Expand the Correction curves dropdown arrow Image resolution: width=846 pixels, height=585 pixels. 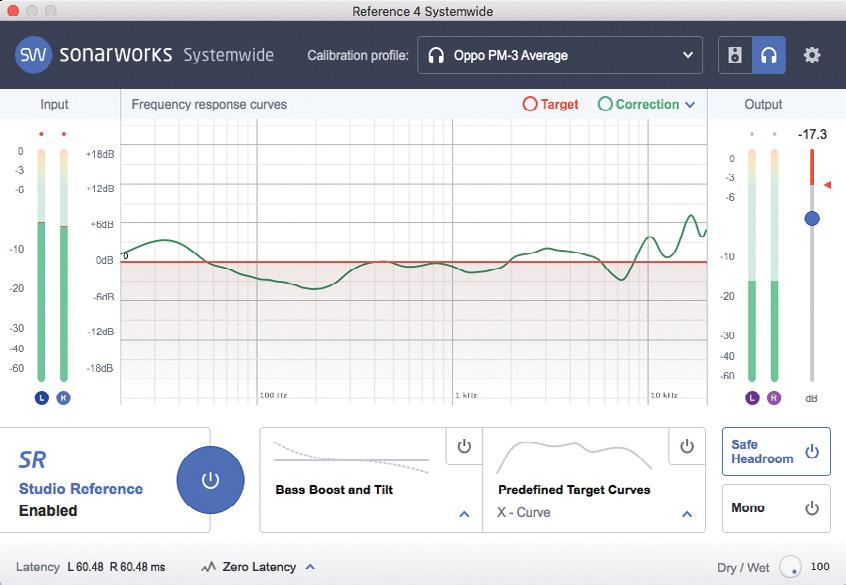pos(690,105)
